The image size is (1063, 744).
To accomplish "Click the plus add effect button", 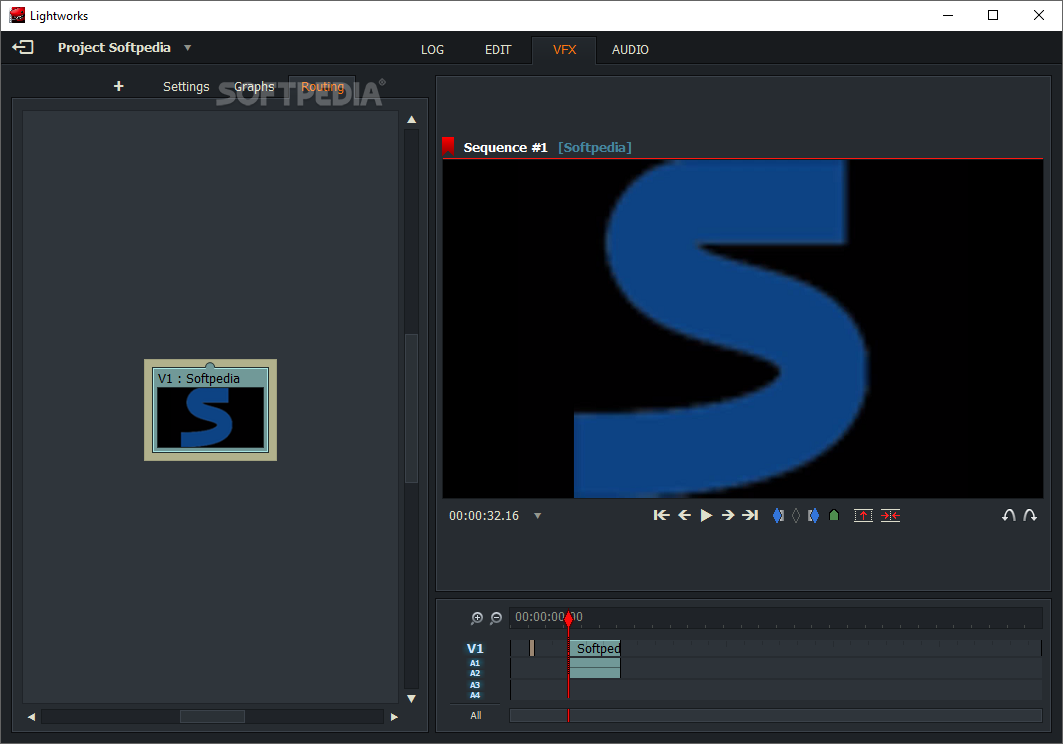I will click(x=119, y=86).
